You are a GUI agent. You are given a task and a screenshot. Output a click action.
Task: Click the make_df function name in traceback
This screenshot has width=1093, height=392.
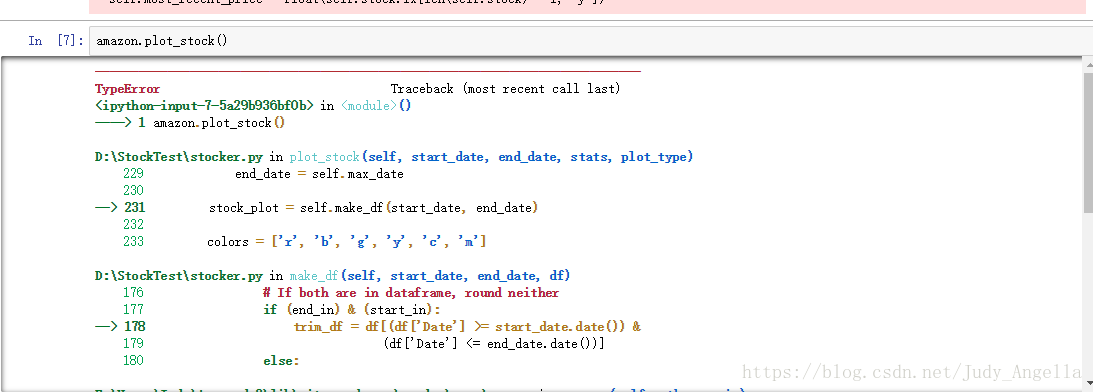click(314, 276)
